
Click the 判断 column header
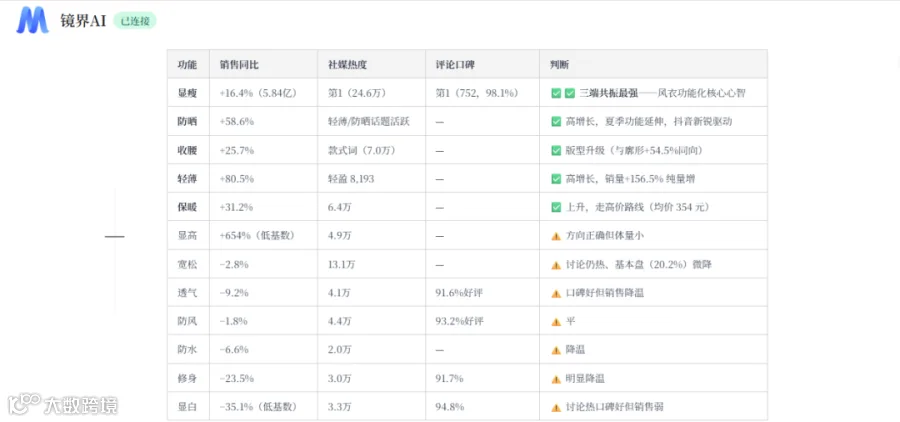[560, 65]
